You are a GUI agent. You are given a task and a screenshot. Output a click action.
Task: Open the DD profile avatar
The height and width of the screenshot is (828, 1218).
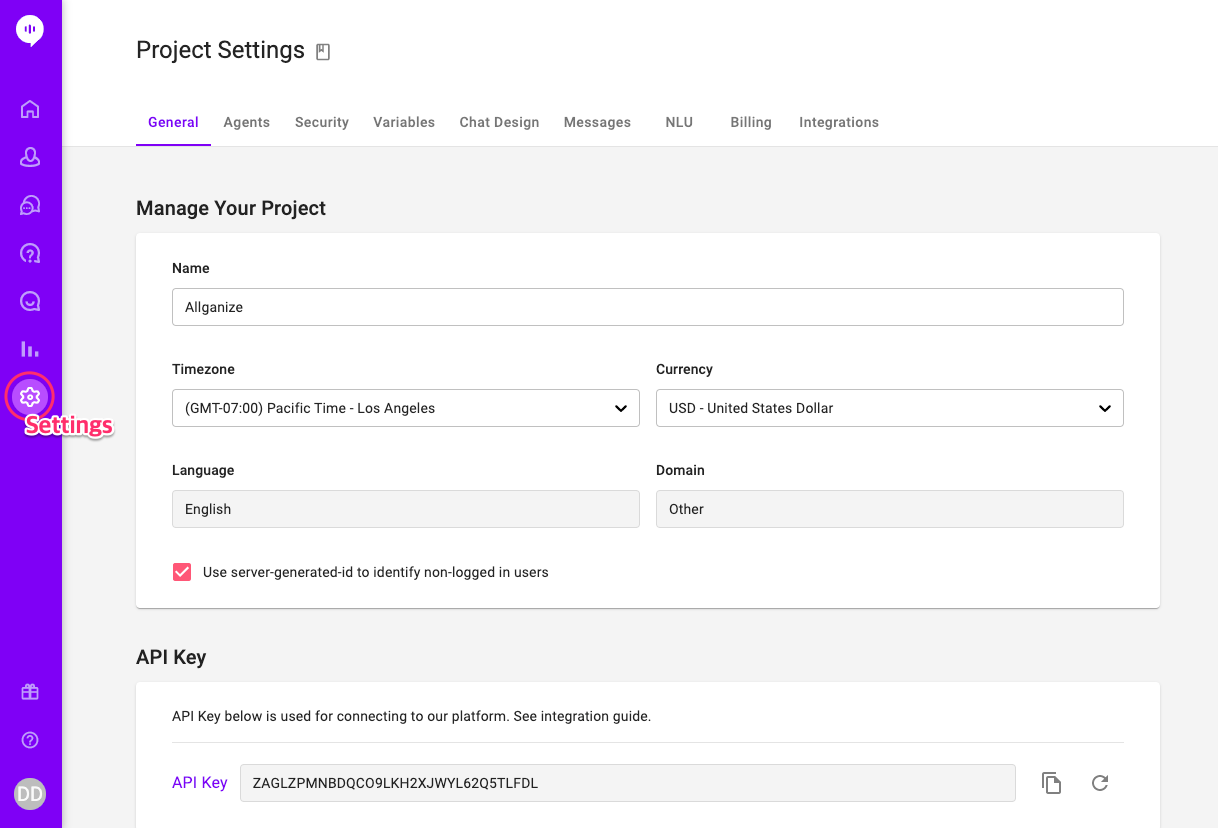coord(30,793)
